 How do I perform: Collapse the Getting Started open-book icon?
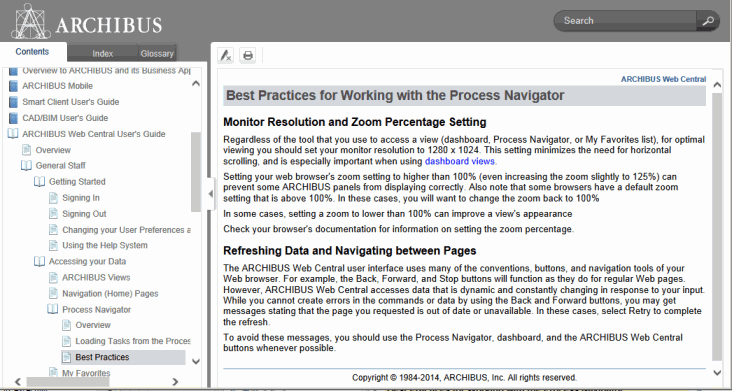[x=40, y=182]
